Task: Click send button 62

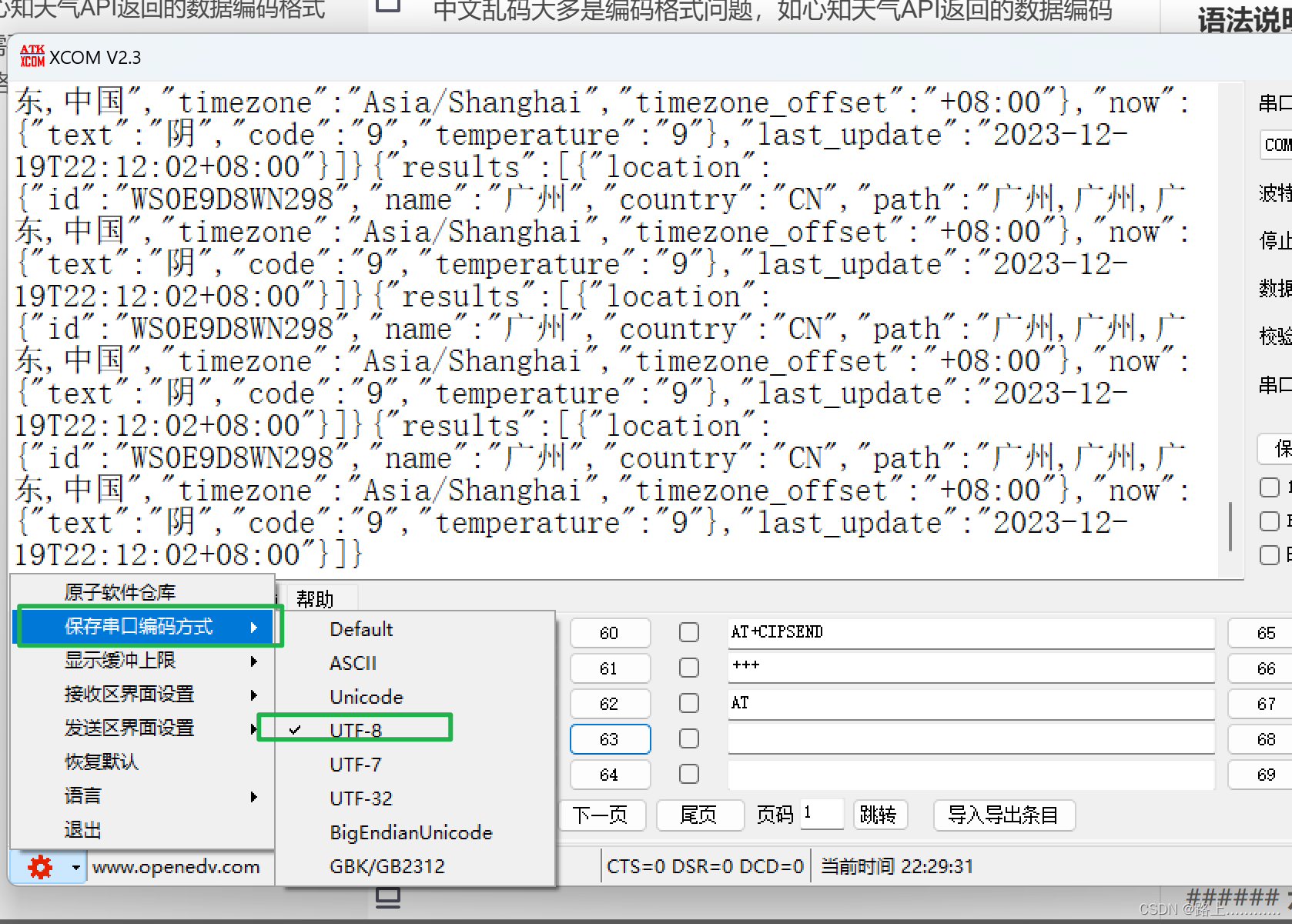Action: tap(610, 704)
